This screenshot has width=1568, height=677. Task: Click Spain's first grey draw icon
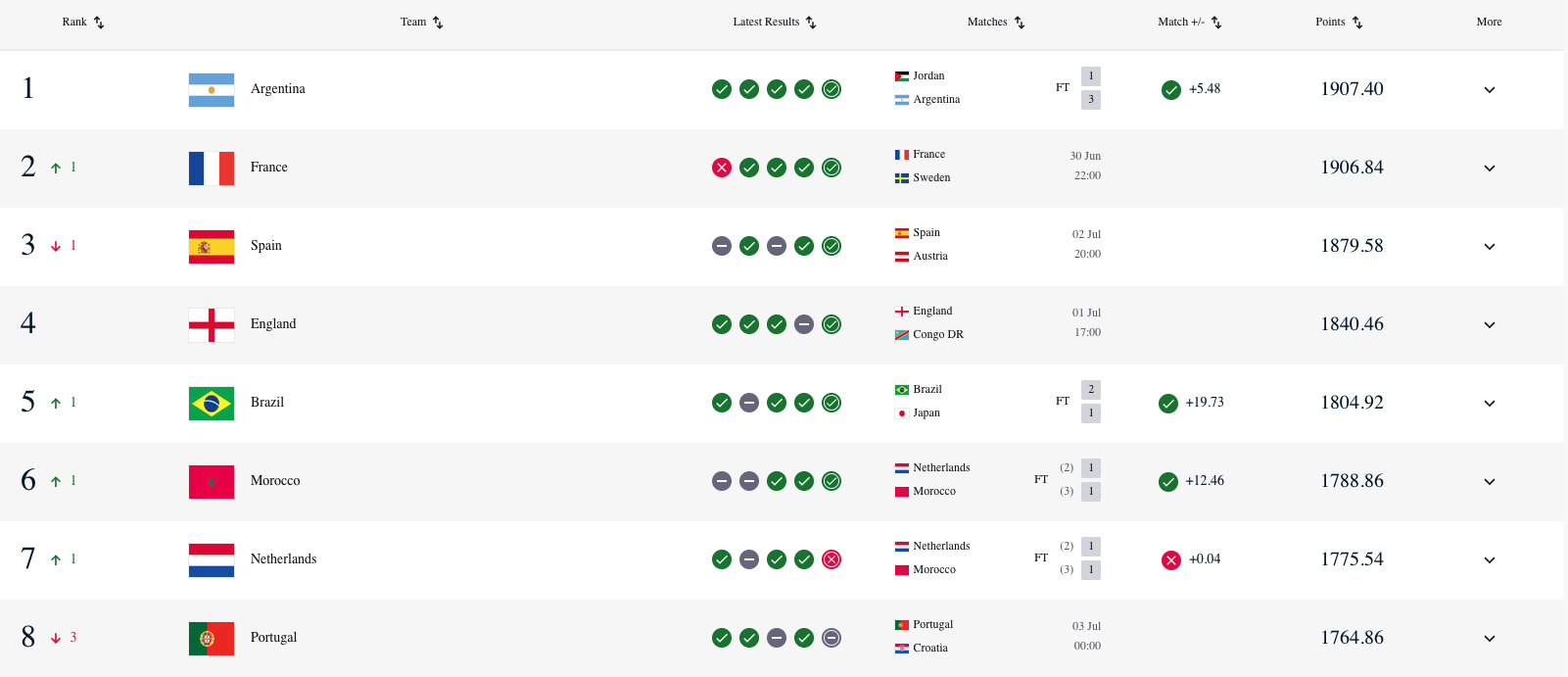(722, 246)
